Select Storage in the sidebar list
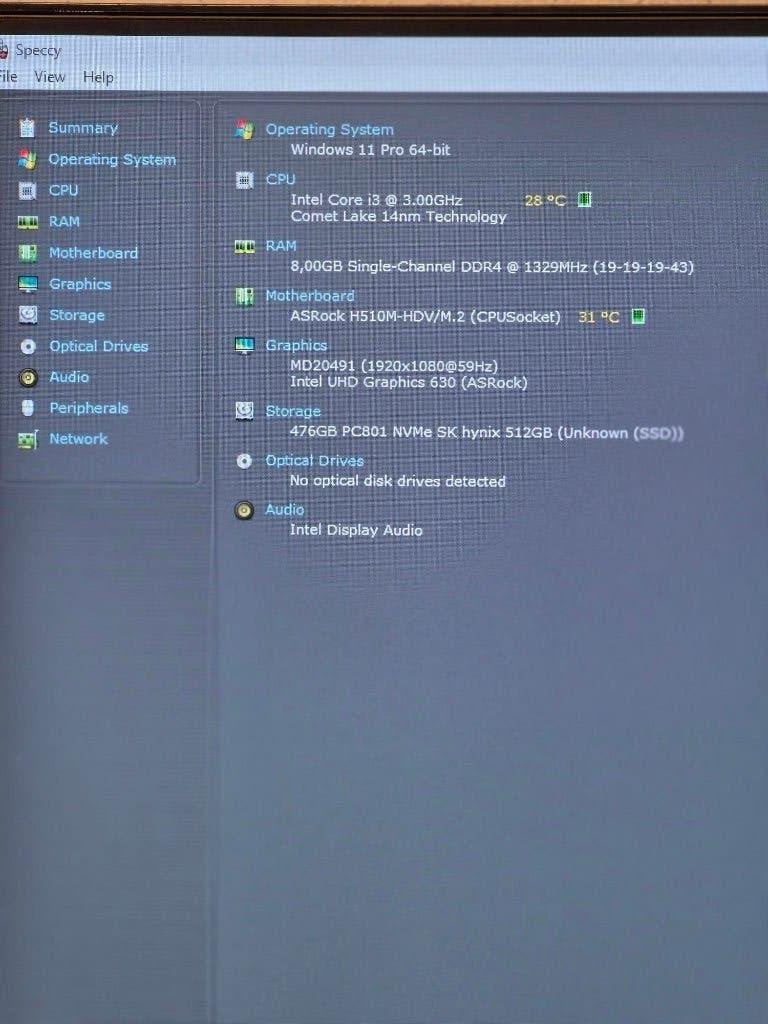Image resolution: width=768 pixels, height=1024 pixels. [77, 315]
